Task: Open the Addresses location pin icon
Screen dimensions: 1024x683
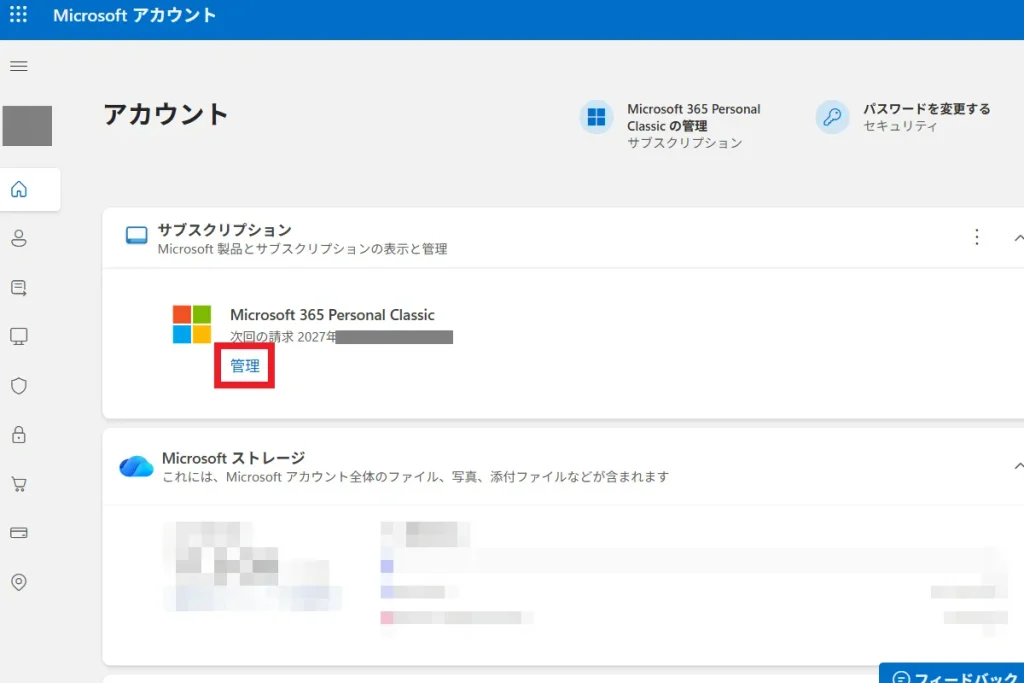Action: [19, 582]
